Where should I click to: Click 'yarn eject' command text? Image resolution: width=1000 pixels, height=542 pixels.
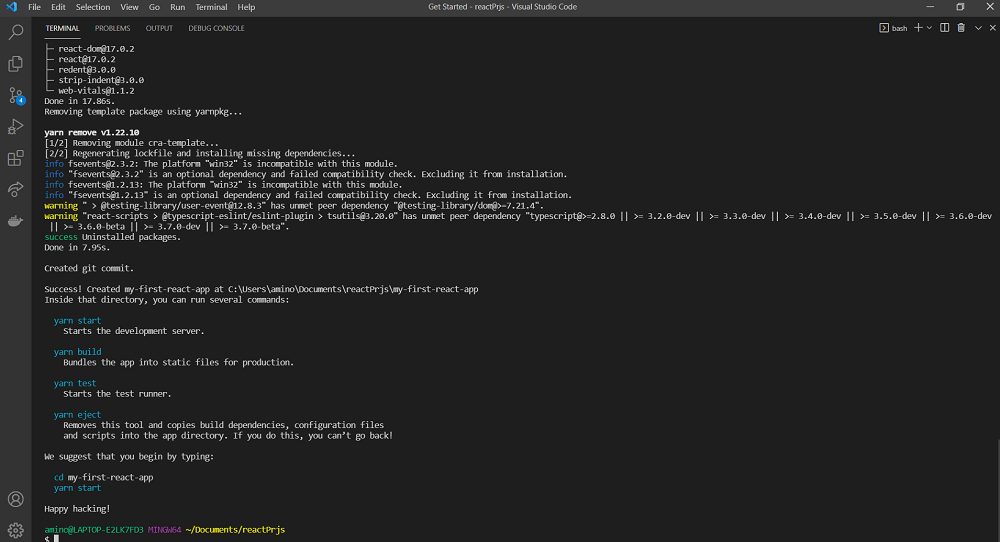[x=77, y=414]
